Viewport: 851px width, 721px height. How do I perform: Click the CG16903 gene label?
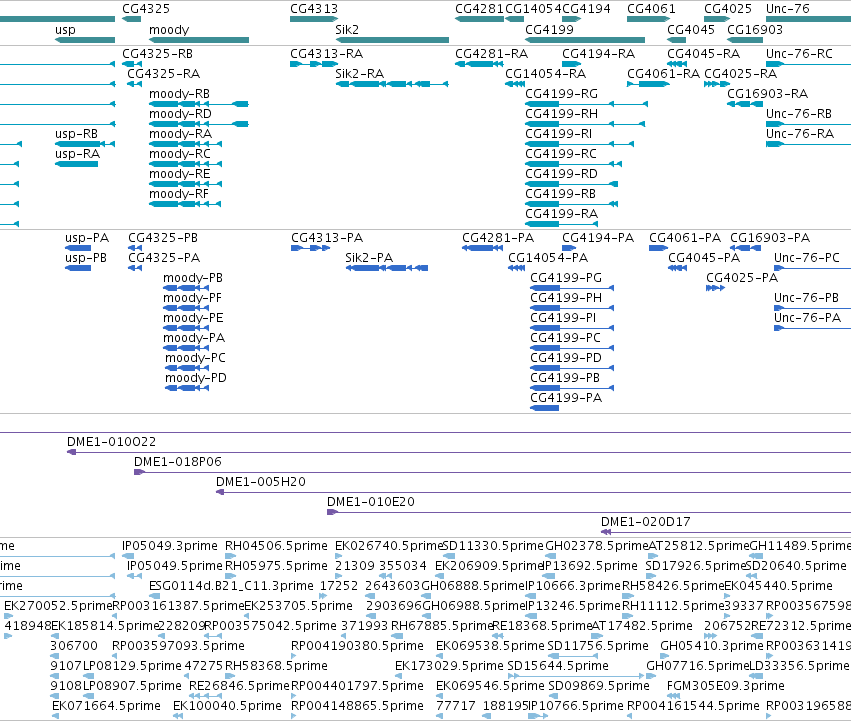[755, 30]
